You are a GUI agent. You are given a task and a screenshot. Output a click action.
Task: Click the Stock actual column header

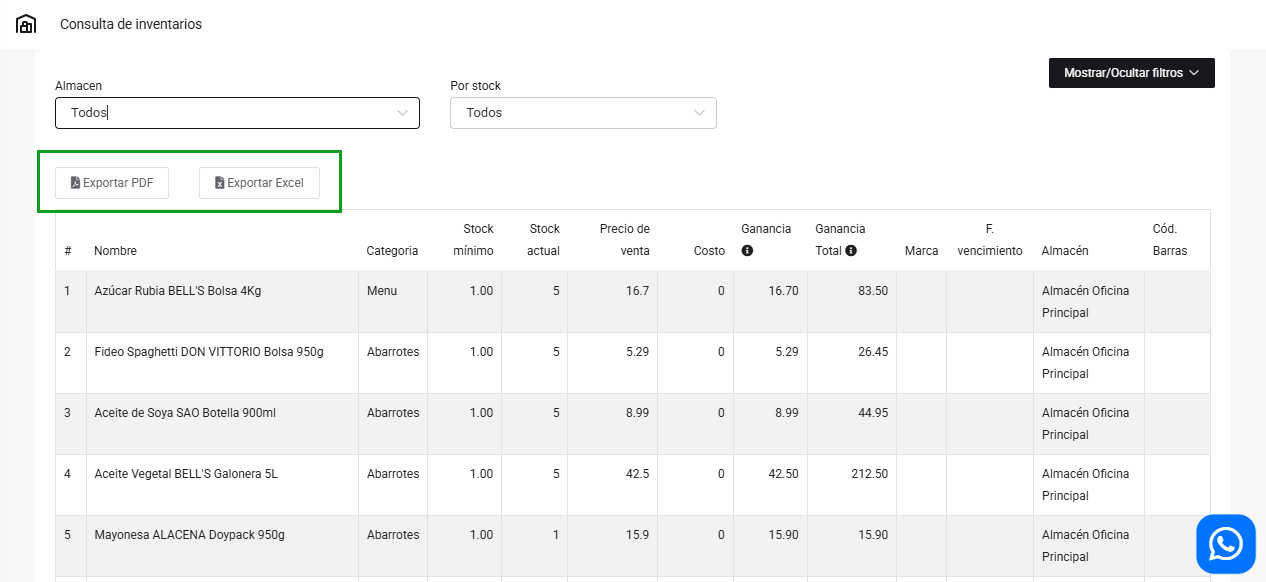[544, 240]
